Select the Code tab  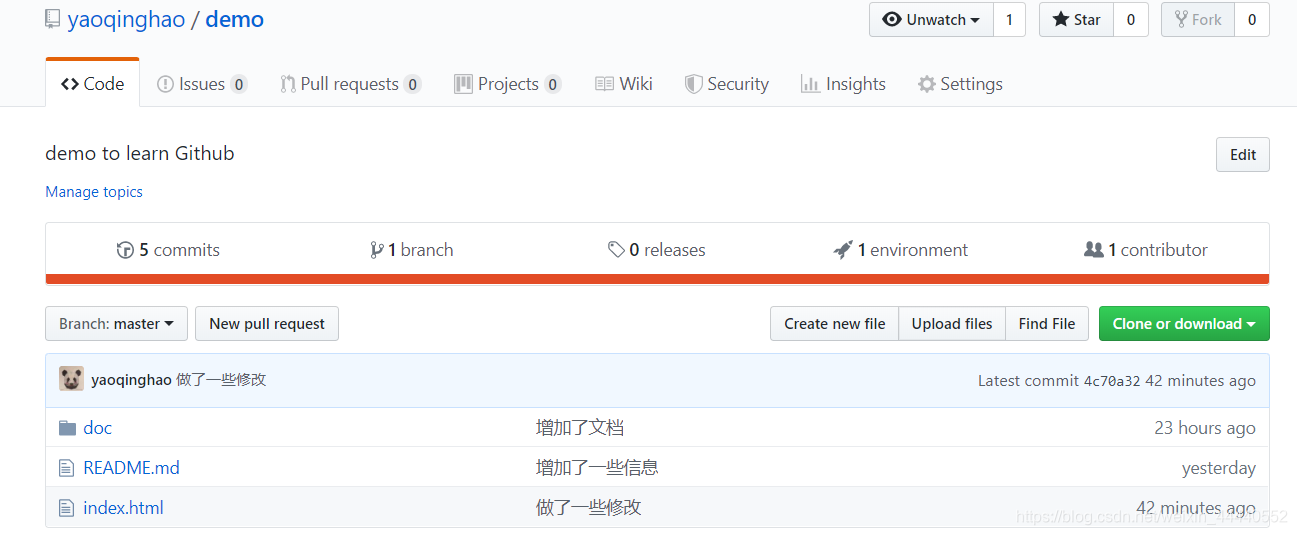[x=92, y=84]
